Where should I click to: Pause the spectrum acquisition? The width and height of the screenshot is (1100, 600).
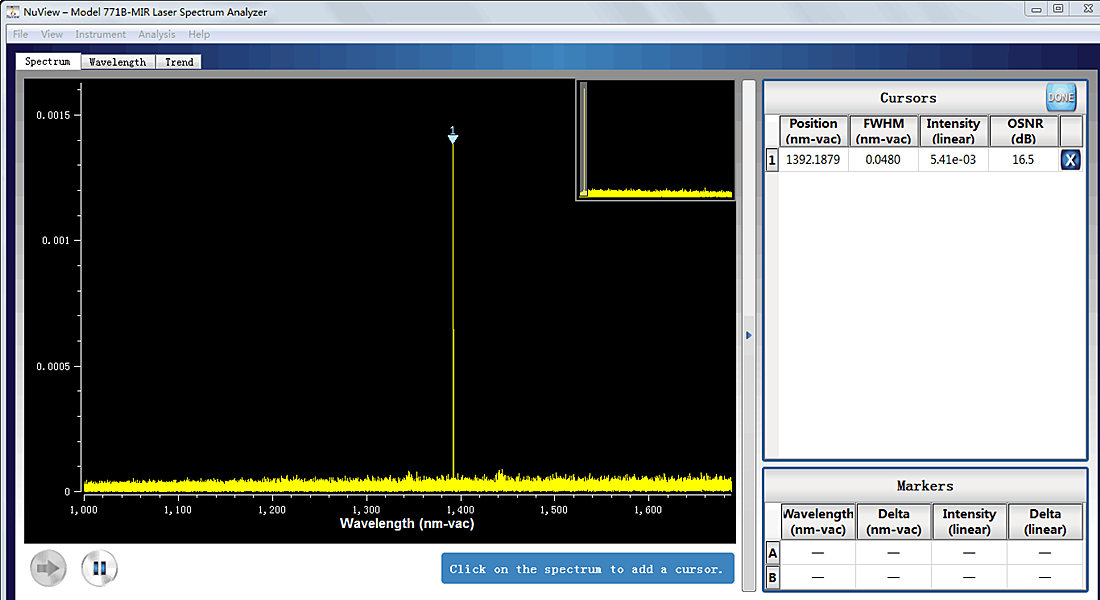click(99, 569)
